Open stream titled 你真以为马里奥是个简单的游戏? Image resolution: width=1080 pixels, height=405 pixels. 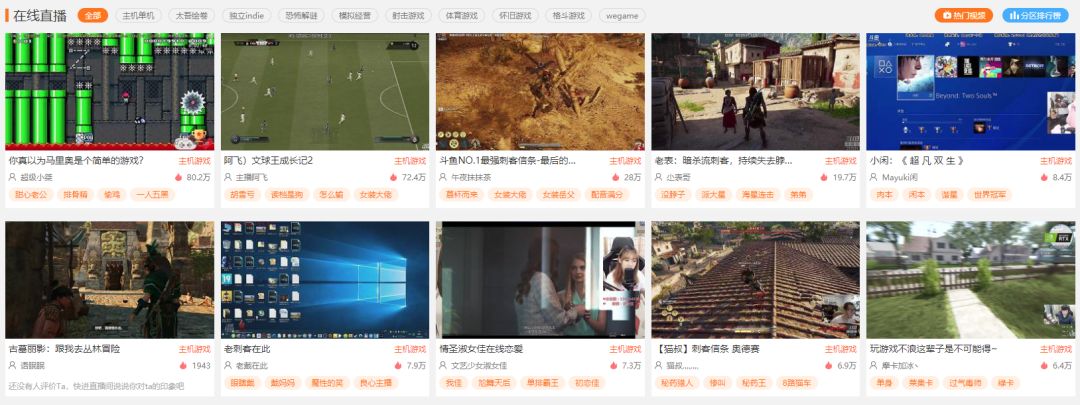76,160
